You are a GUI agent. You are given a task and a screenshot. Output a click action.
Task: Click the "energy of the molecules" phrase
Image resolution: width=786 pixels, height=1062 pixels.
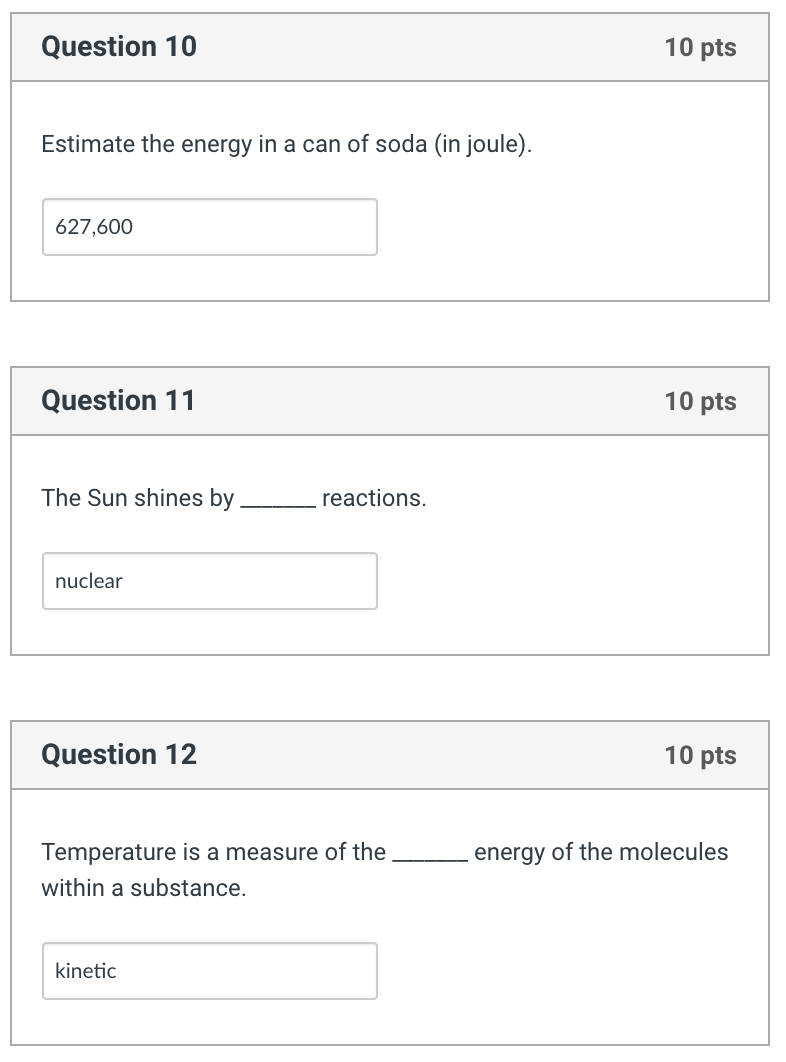click(x=601, y=852)
